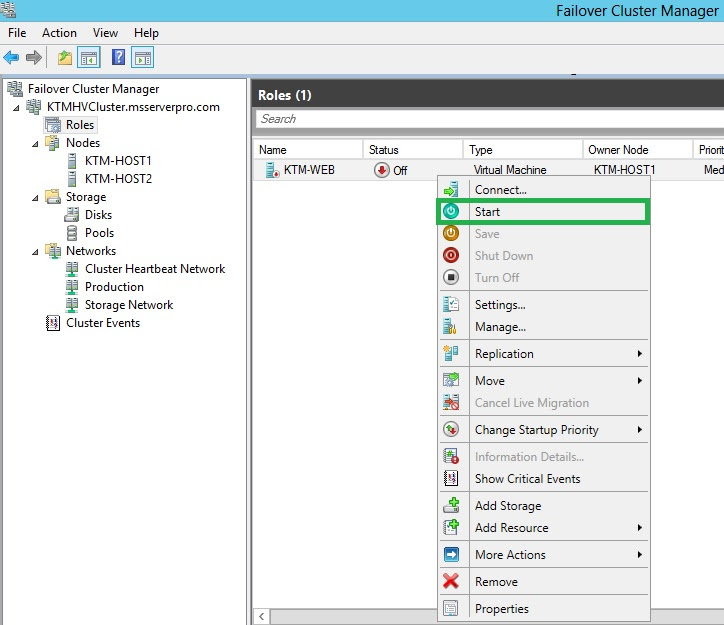This screenshot has width=724, height=625.
Task: Click the Forward arrow toolbar icon
Action: [34, 58]
